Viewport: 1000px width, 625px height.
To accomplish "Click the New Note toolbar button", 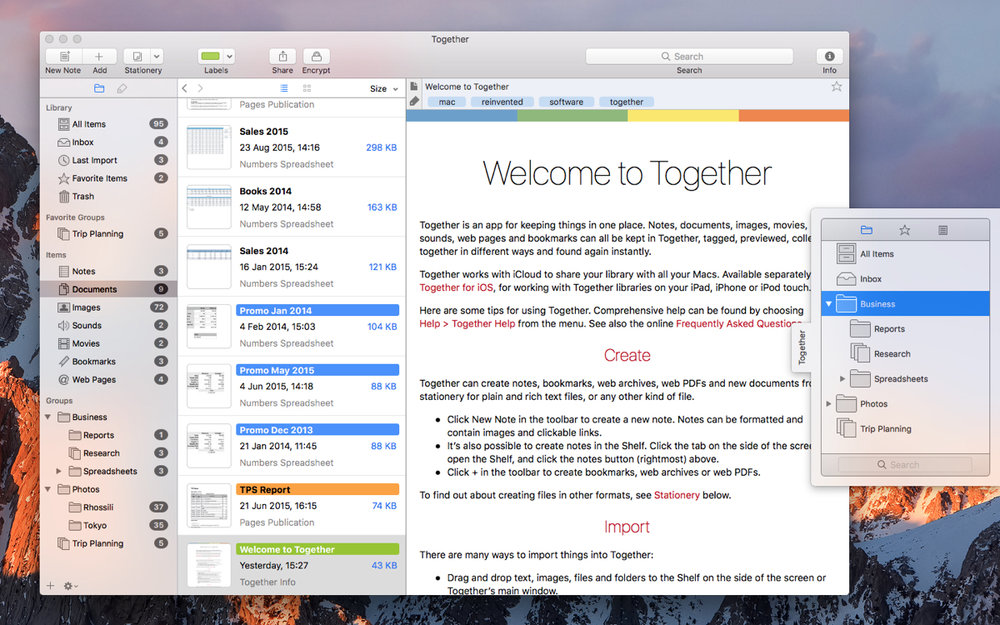I will (x=63, y=57).
